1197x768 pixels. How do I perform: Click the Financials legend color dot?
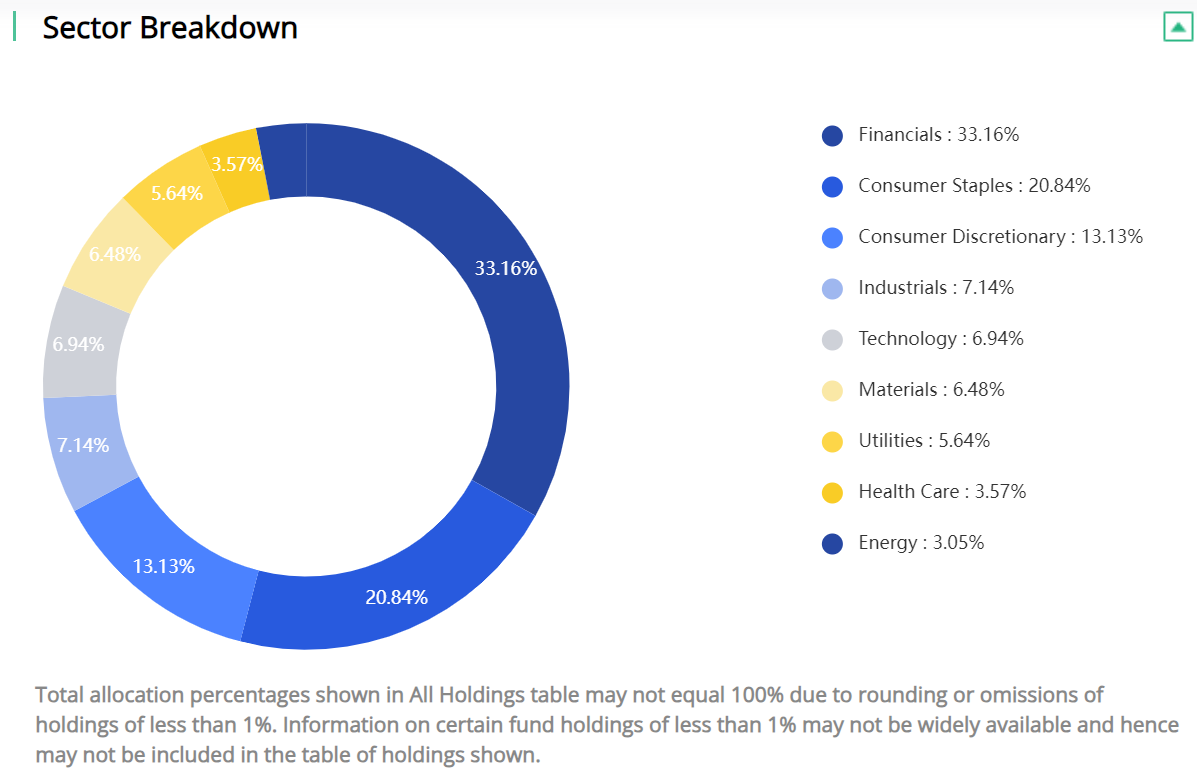click(x=832, y=135)
